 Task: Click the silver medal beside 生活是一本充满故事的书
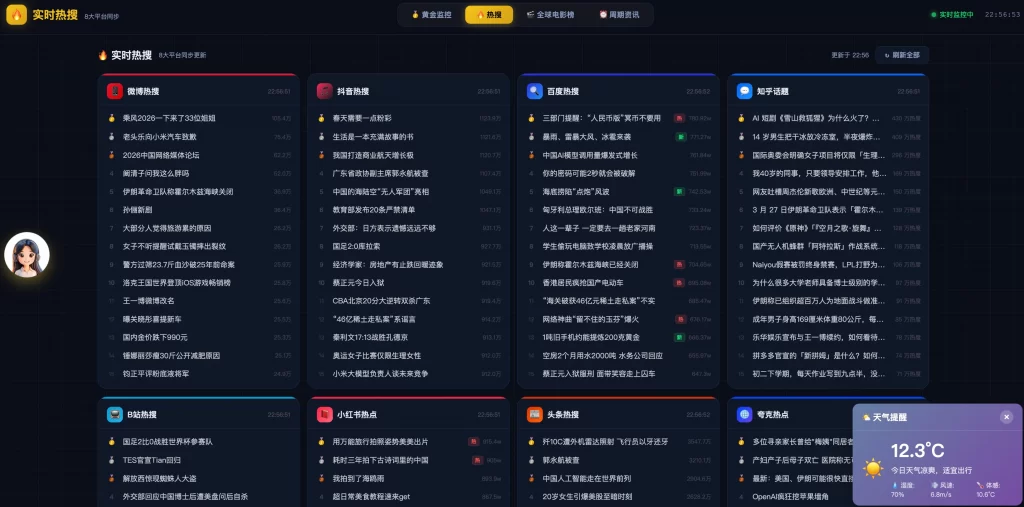tap(321, 137)
